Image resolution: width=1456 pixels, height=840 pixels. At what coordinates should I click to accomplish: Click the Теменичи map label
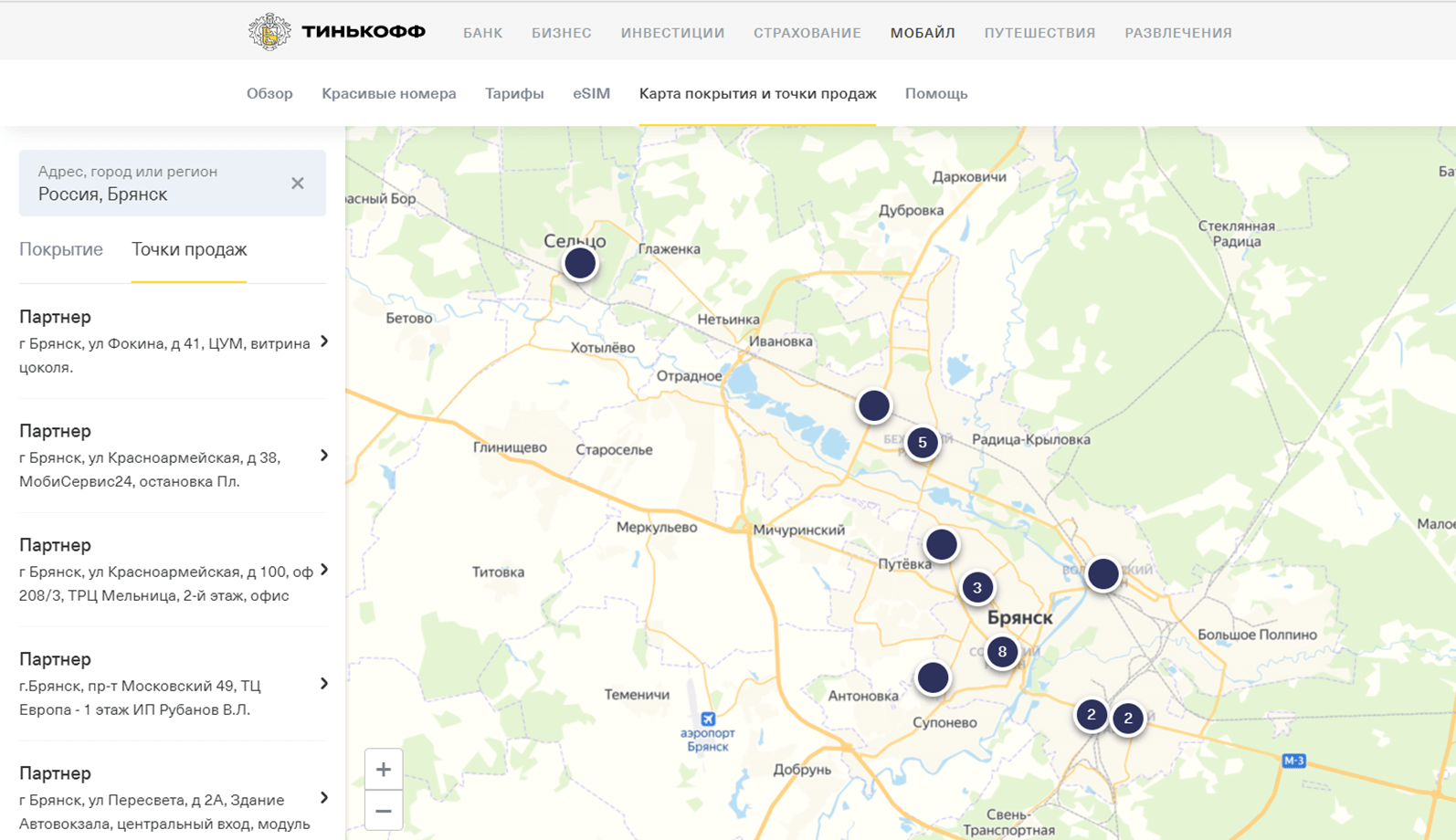pyautogui.click(x=637, y=695)
